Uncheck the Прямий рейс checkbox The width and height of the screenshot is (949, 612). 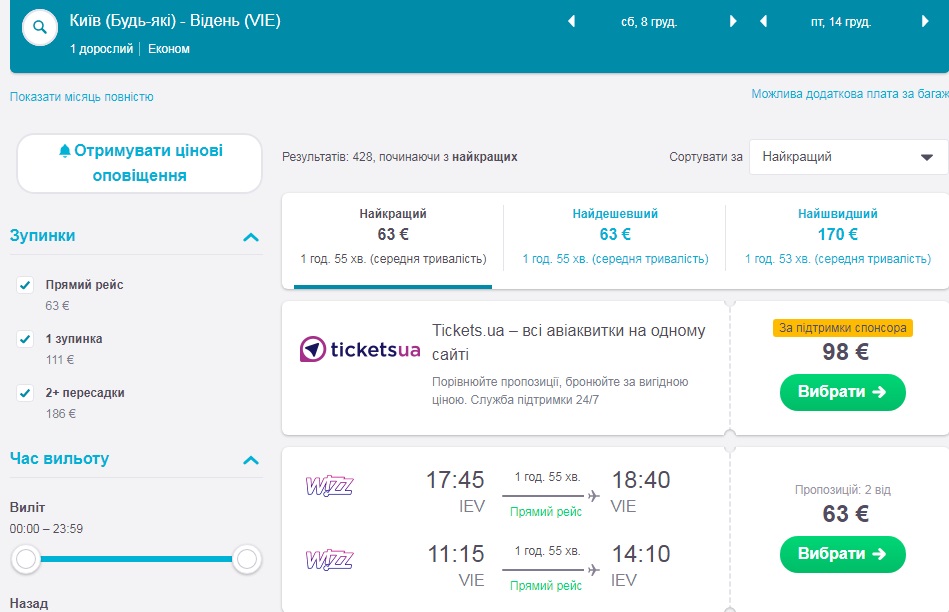(x=26, y=286)
